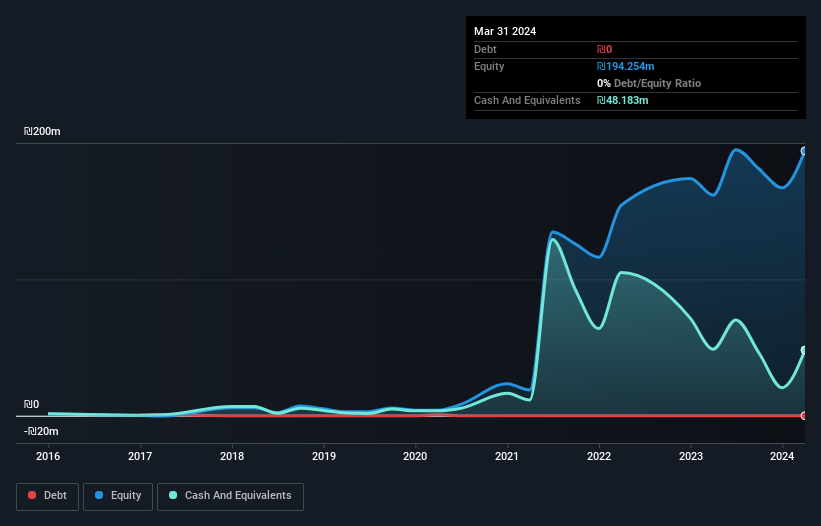The image size is (821, 526).
Task: Click the ₪0 y-axis label
Action: coord(31,404)
